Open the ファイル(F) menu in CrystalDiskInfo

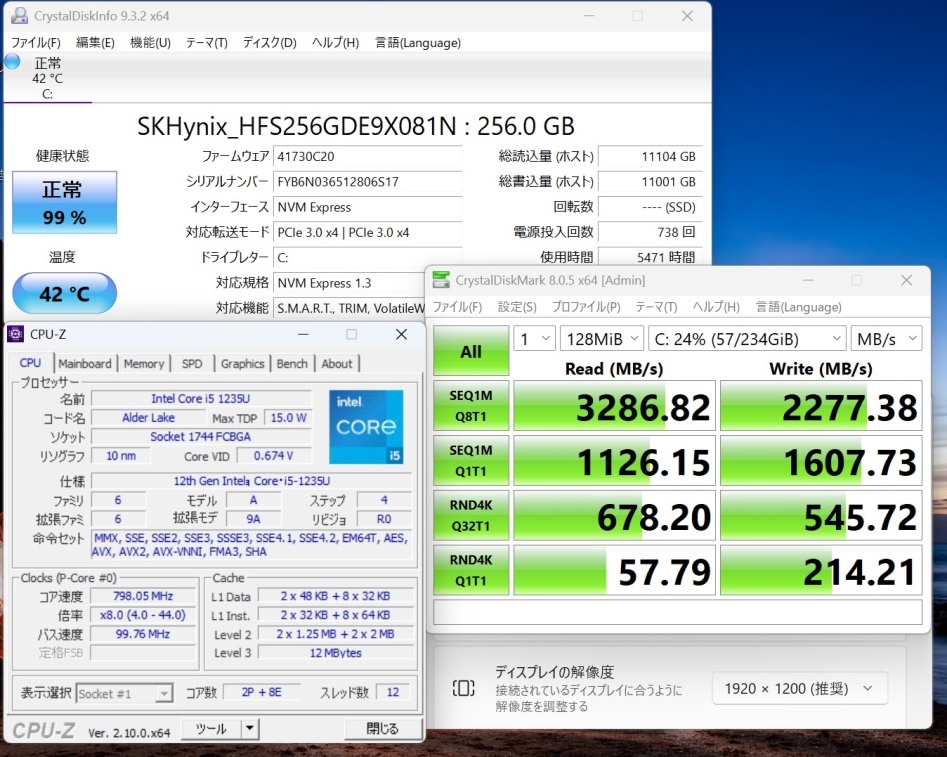[x=36, y=42]
